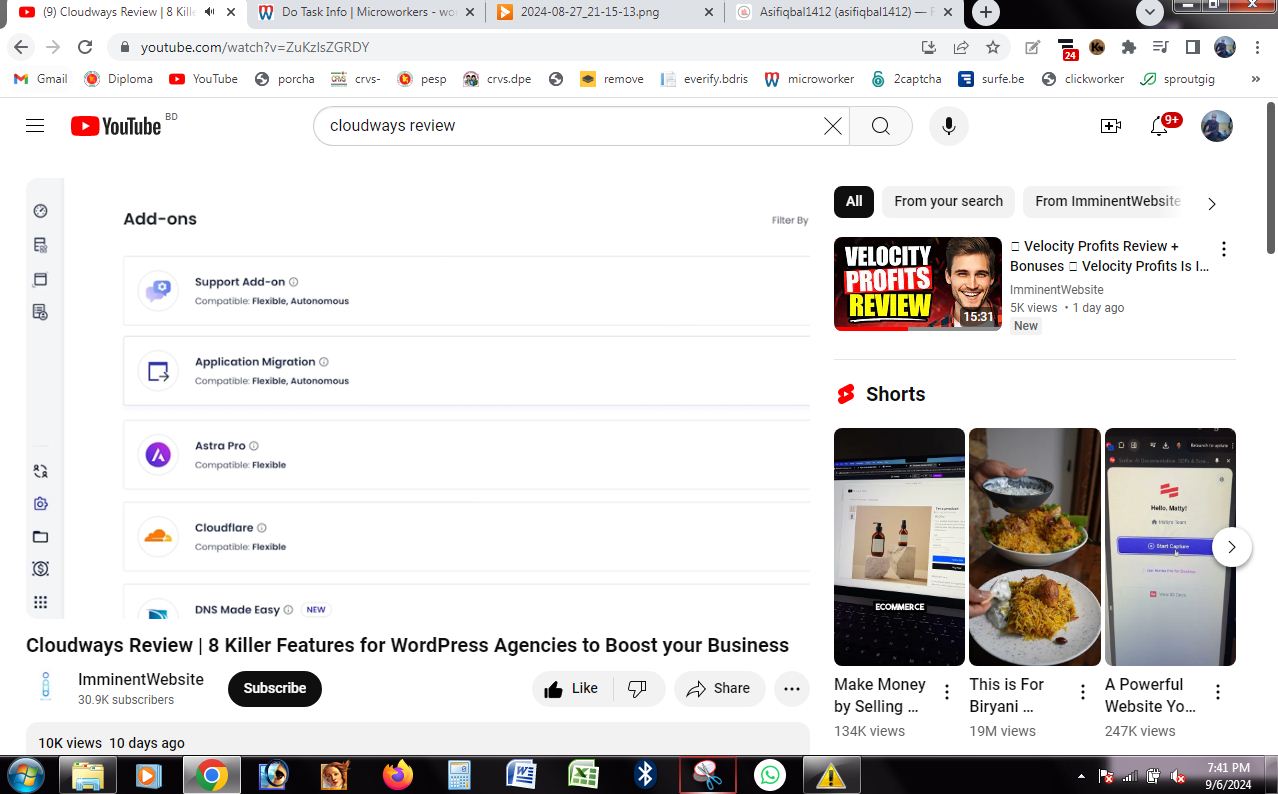Image resolution: width=1278 pixels, height=794 pixels.
Task: Open WhatsApp from the taskbar
Action: click(769, 775)
